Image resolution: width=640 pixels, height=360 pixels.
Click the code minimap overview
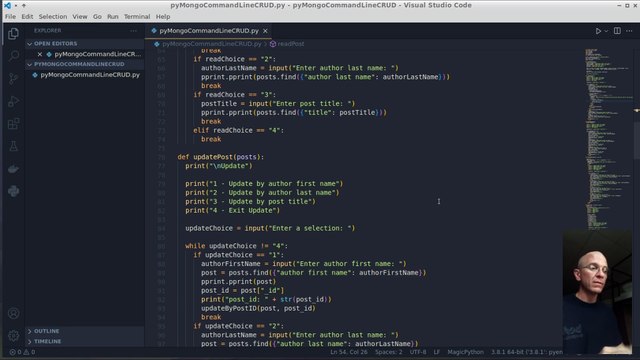[x=608, y=139]
